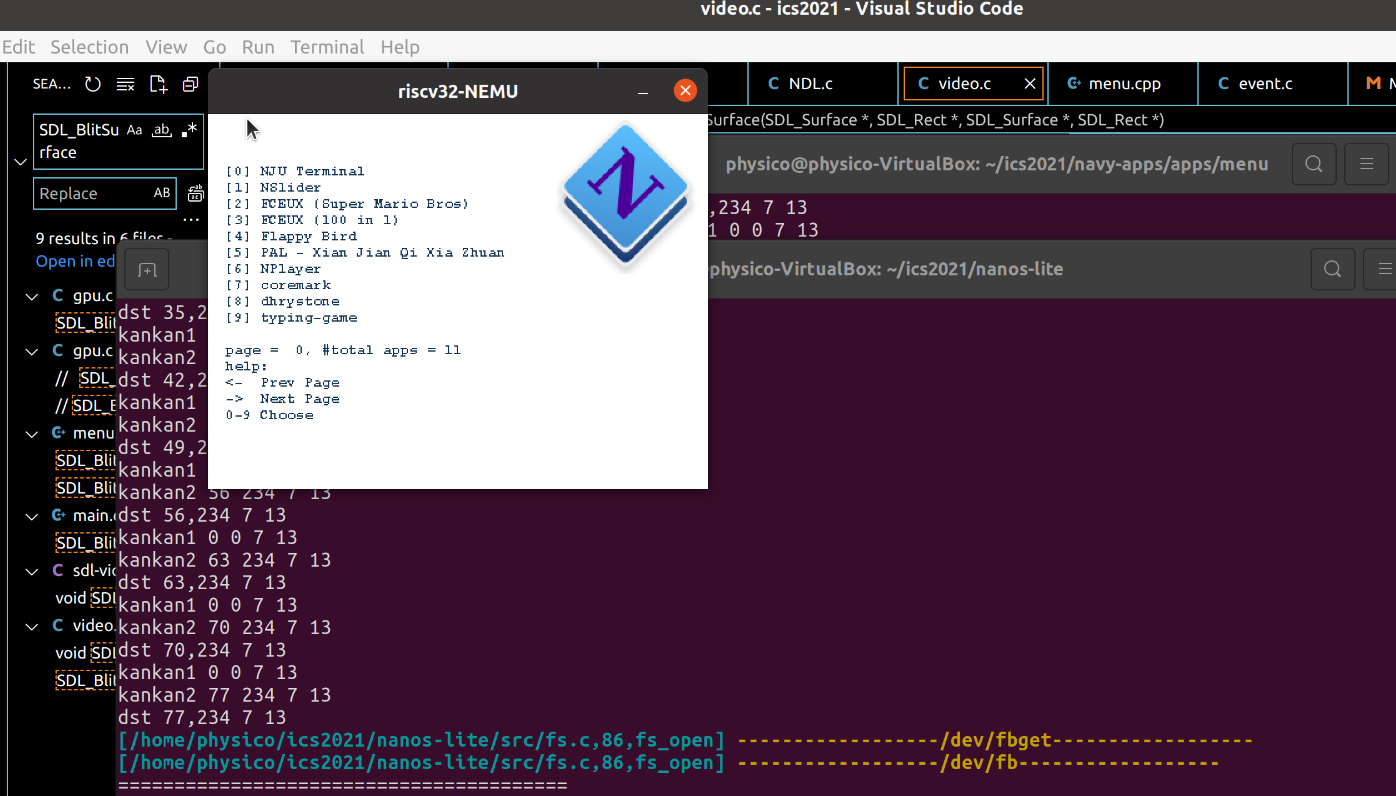The width and height of the screenshot is (1396, 796).
Task: Toggle Match Case in search box
Action: pyautogui.click(x=135, y=130)
